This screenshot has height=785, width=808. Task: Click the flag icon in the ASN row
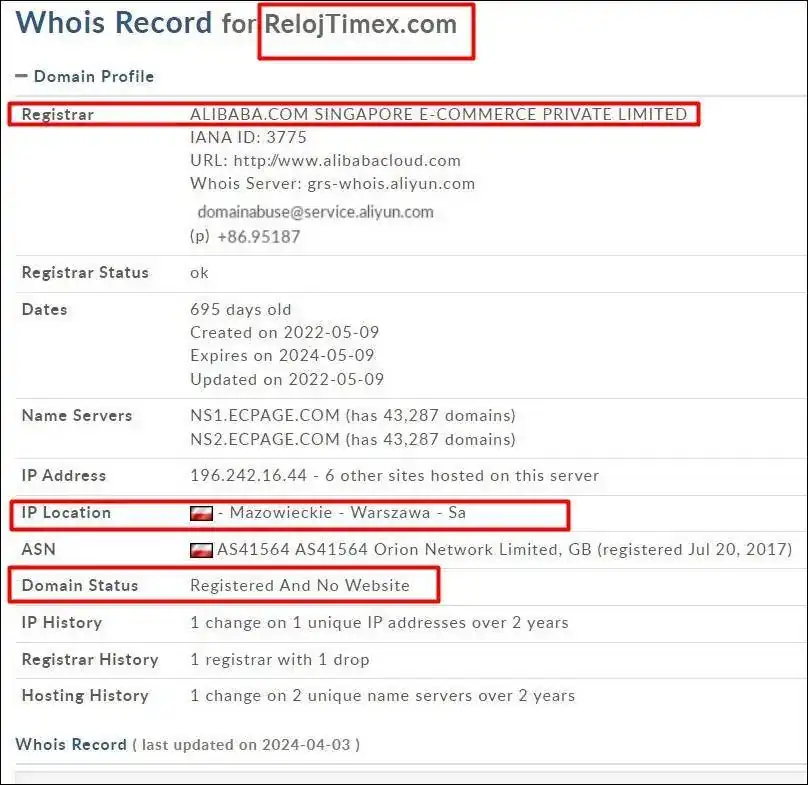[x=201, y=550]
